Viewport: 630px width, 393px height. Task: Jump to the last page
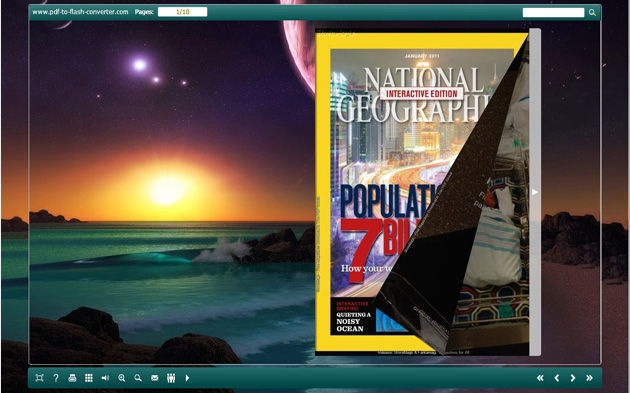pyautogui.click(x=589, y=378)
